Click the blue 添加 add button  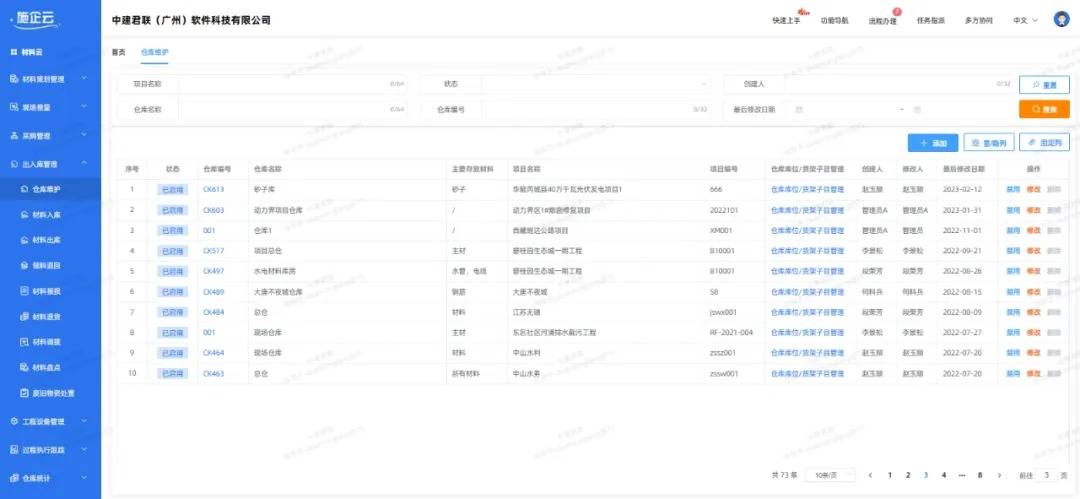point(933,143)
